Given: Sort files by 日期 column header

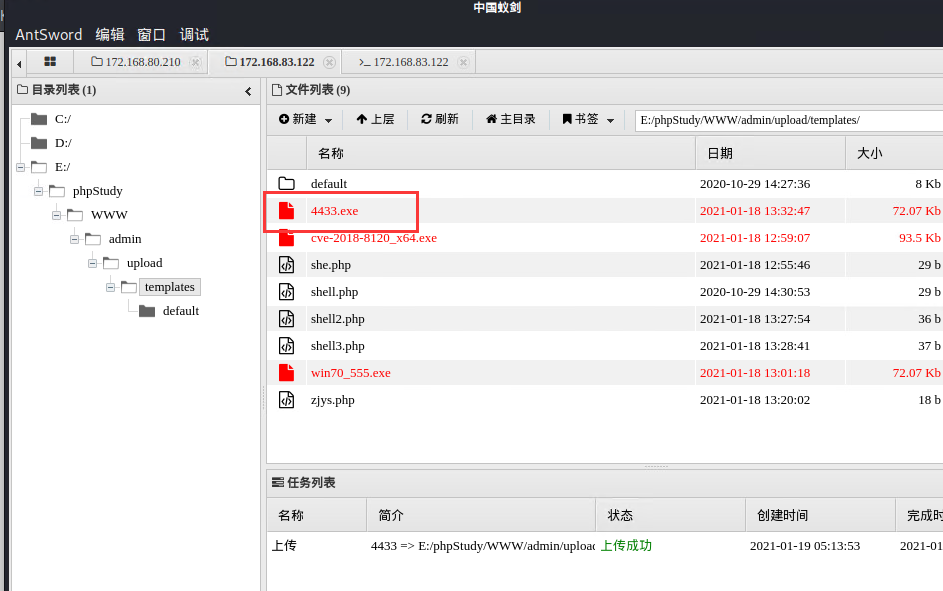Looking at the screenshot, I should pyautogui.click(x=720, y=153).
